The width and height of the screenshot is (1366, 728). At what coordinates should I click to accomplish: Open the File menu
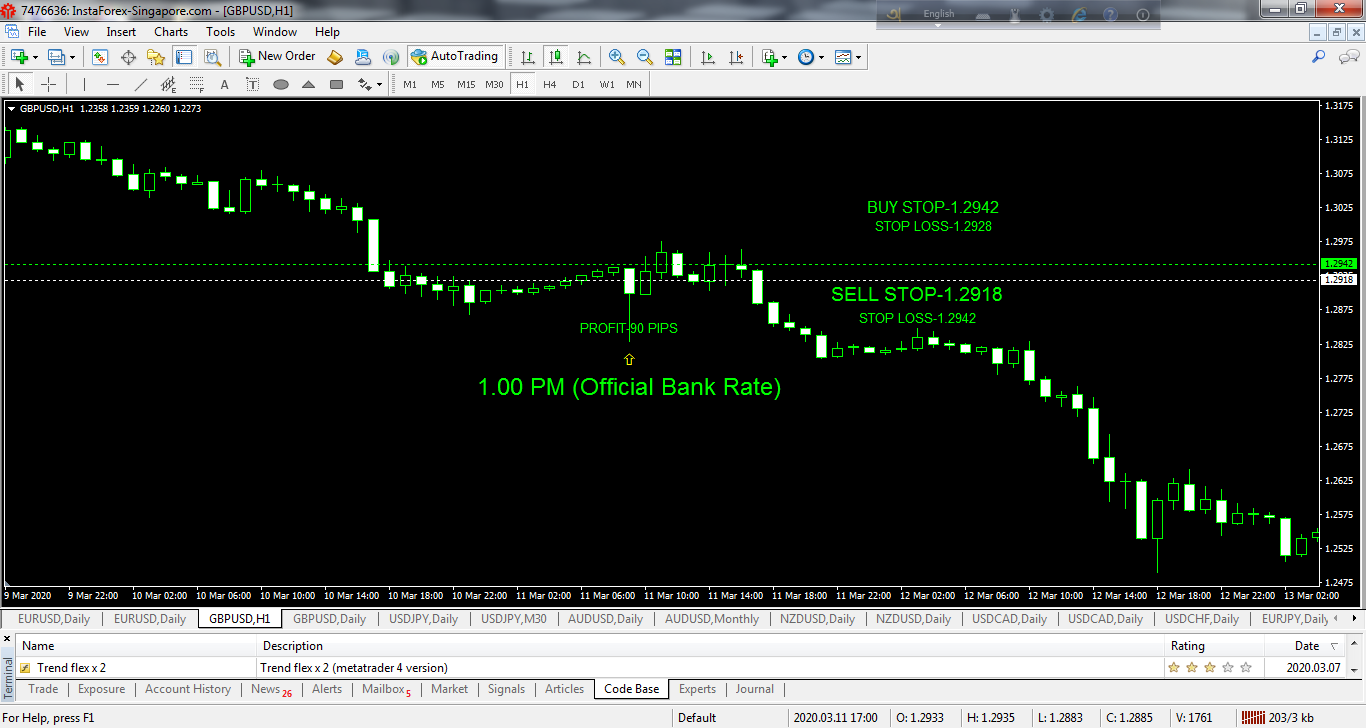[x=37, y=32]
